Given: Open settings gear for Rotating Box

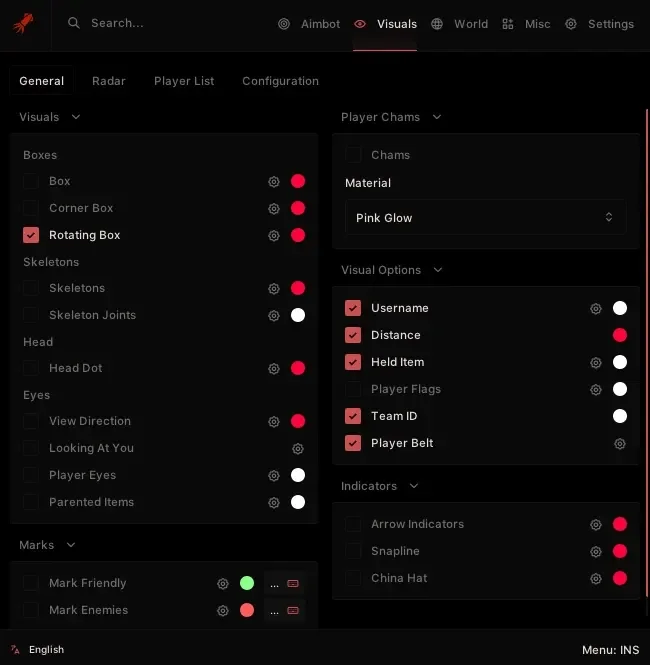Looking at the screenshot, I should pos(274,235).
